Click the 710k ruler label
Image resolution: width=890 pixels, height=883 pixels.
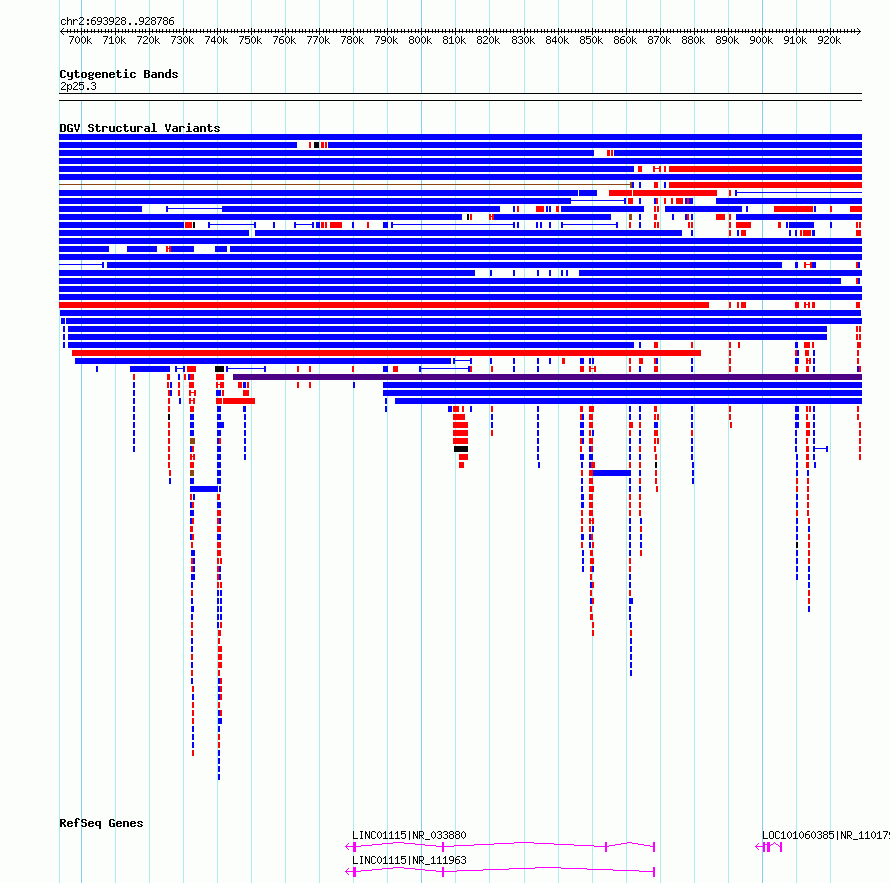coord(114,40)
